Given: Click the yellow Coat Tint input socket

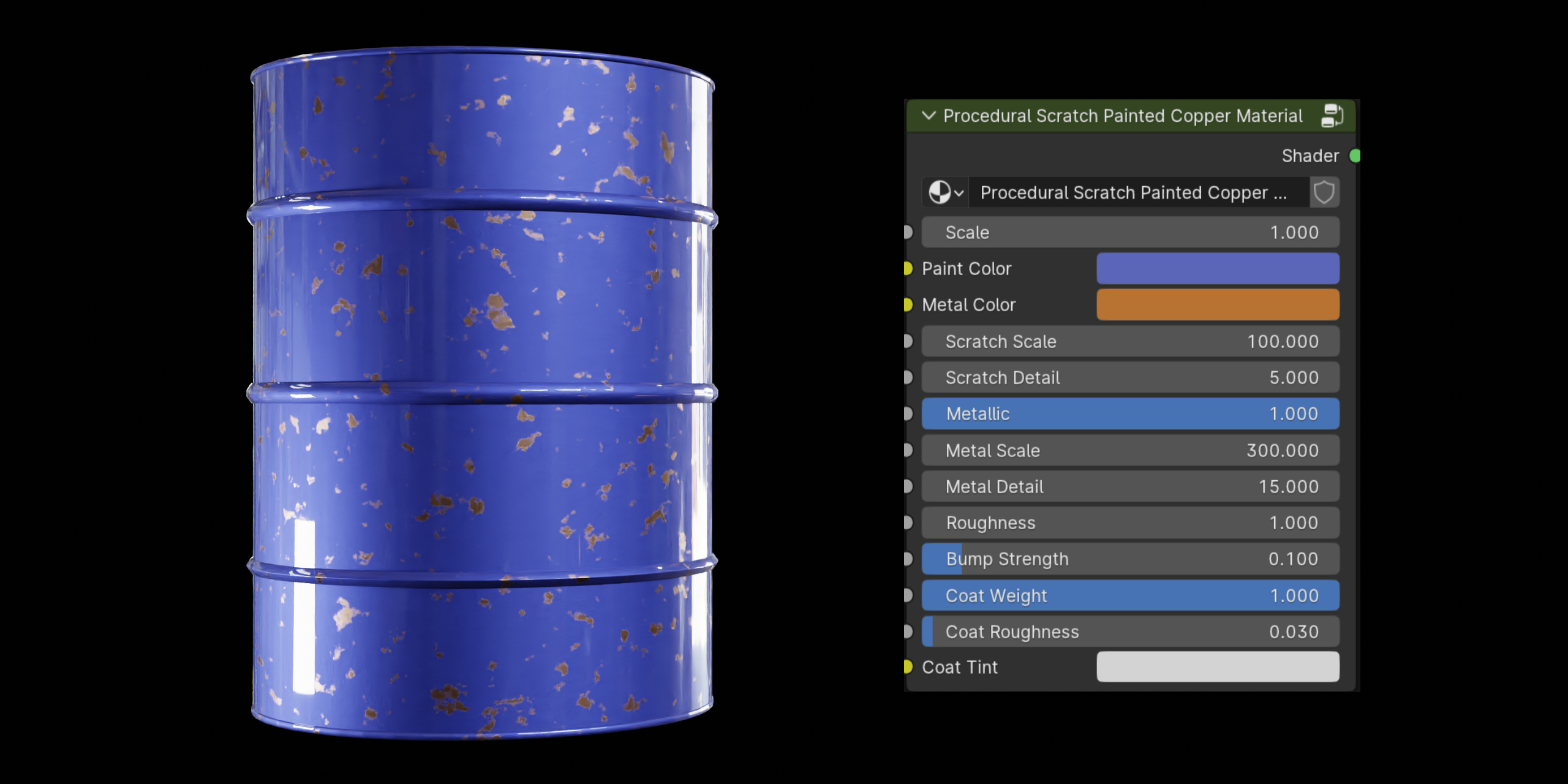Looking at the screenshot, I should 908,667.
